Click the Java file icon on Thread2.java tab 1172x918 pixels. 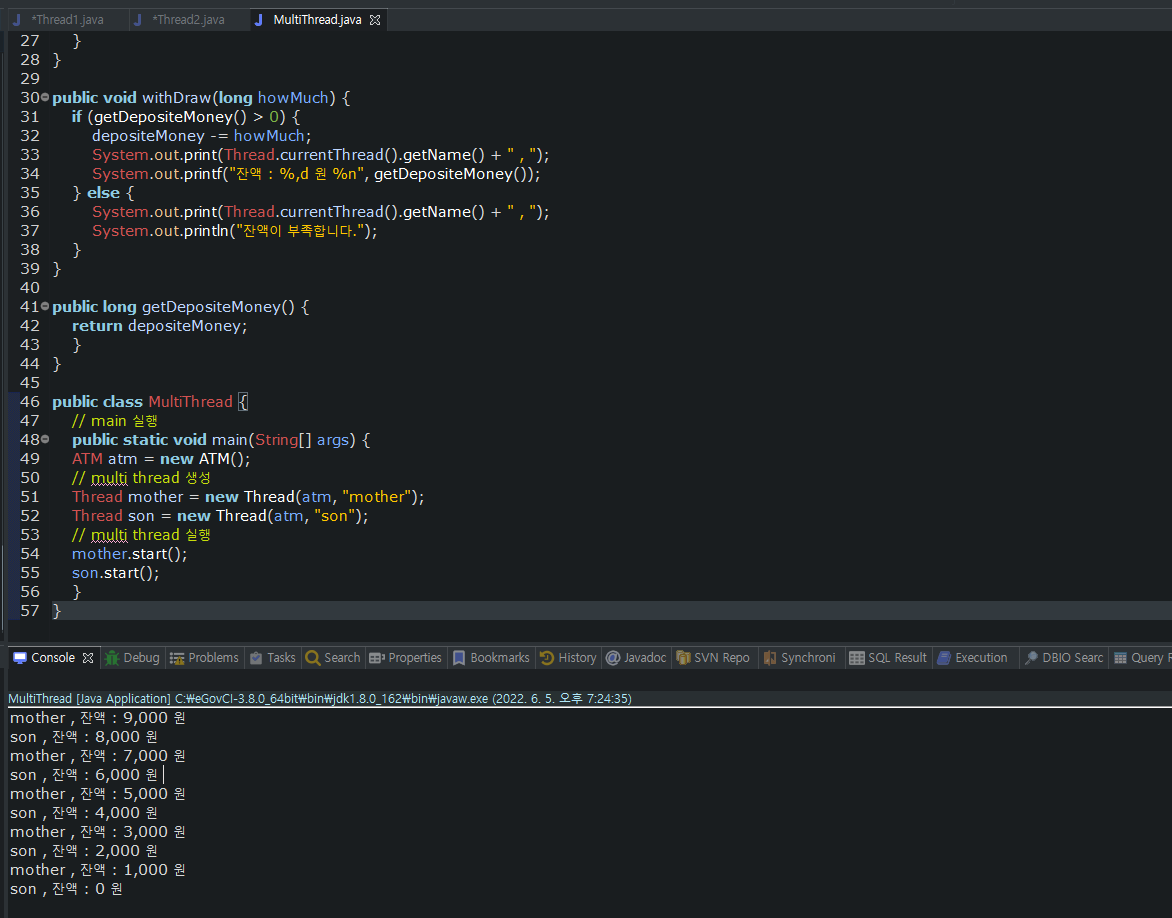coord(138,20)
